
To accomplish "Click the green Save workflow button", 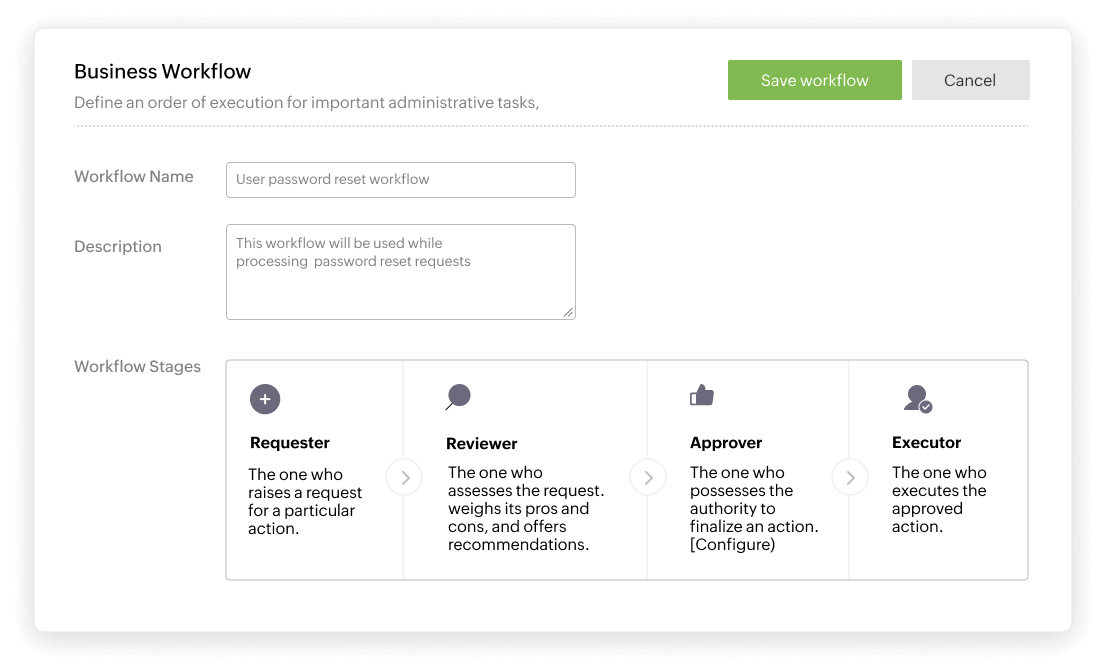I will 814,80.
